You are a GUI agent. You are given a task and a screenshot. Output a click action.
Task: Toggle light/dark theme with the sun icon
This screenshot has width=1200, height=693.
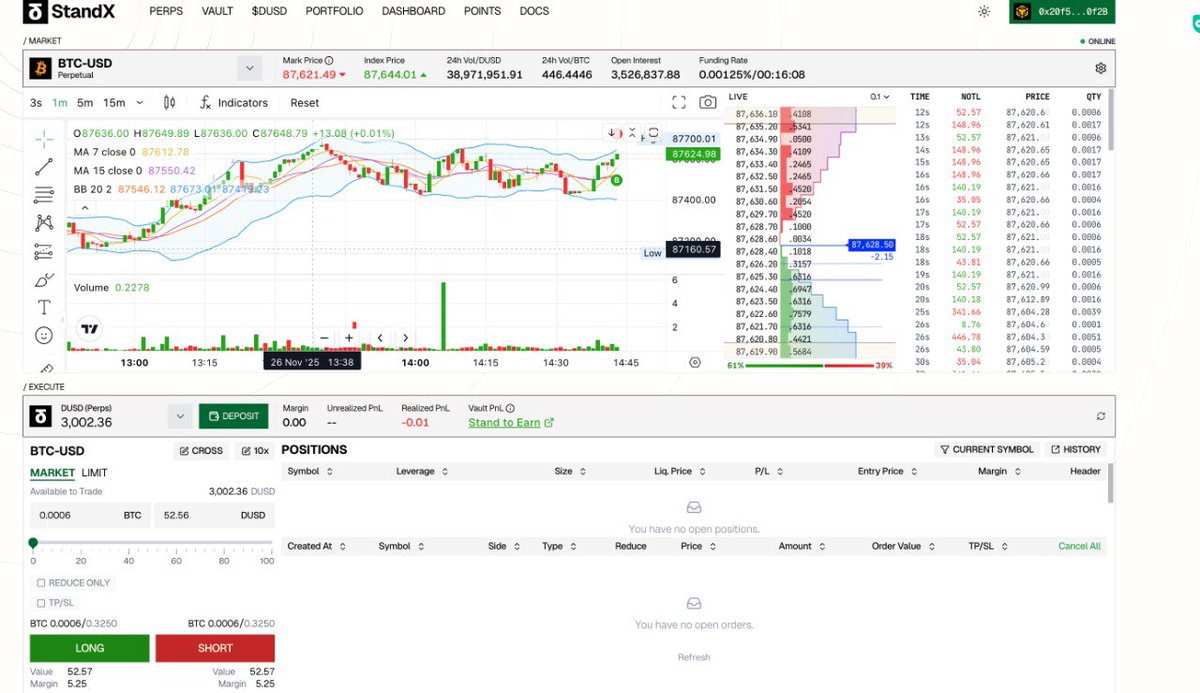click(983, 11)
